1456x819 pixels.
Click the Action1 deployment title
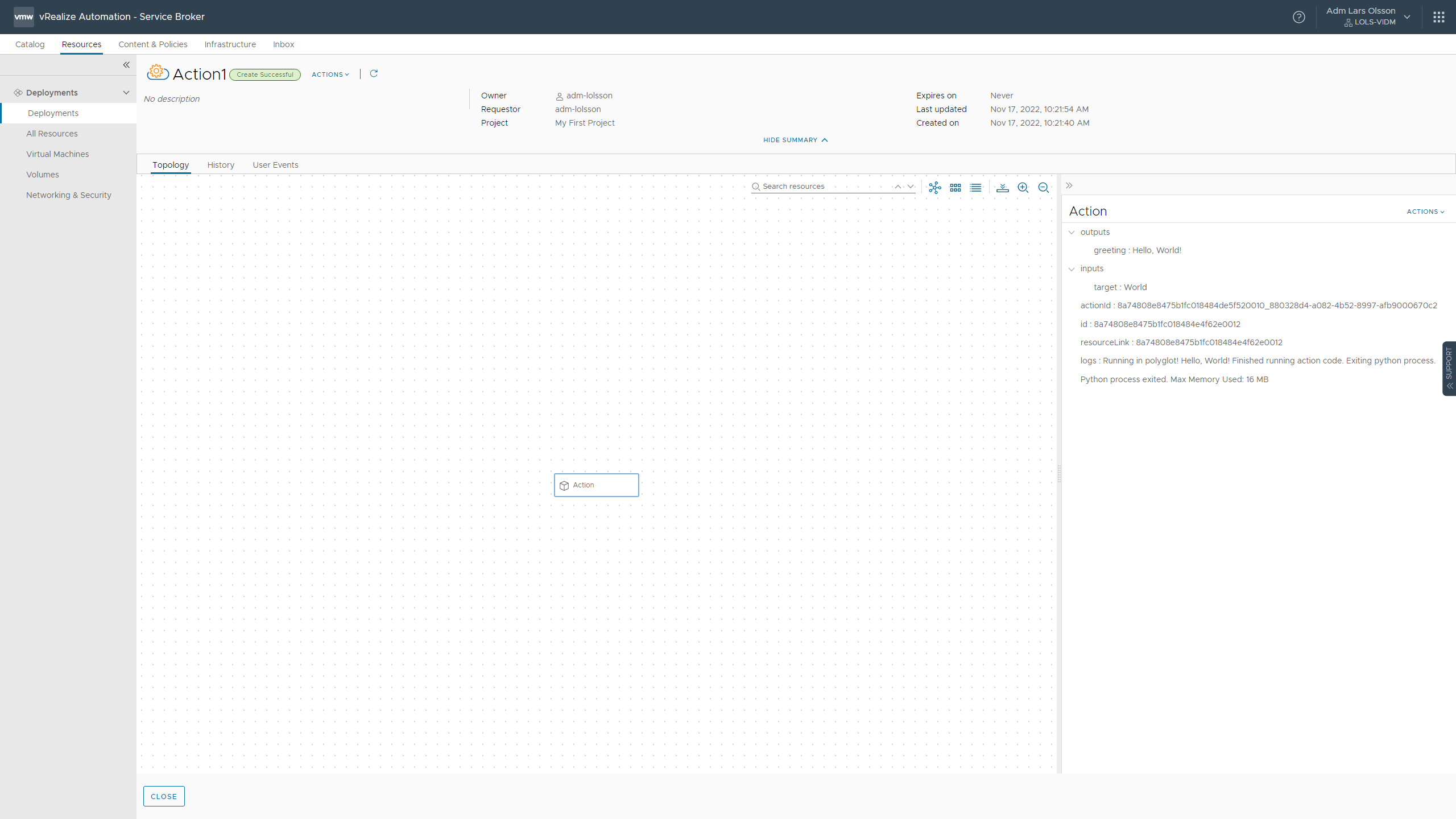(200, 74)
